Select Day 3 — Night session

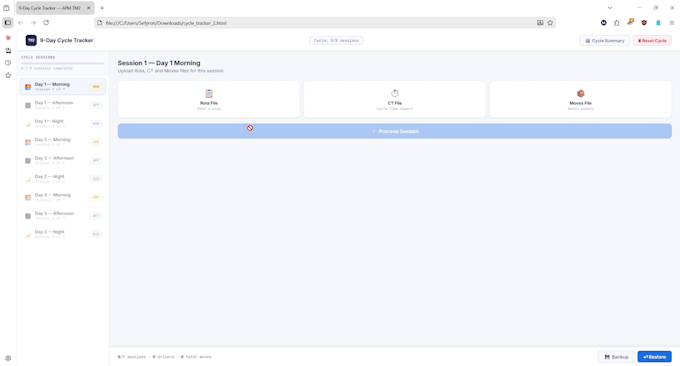coord(63,234)
